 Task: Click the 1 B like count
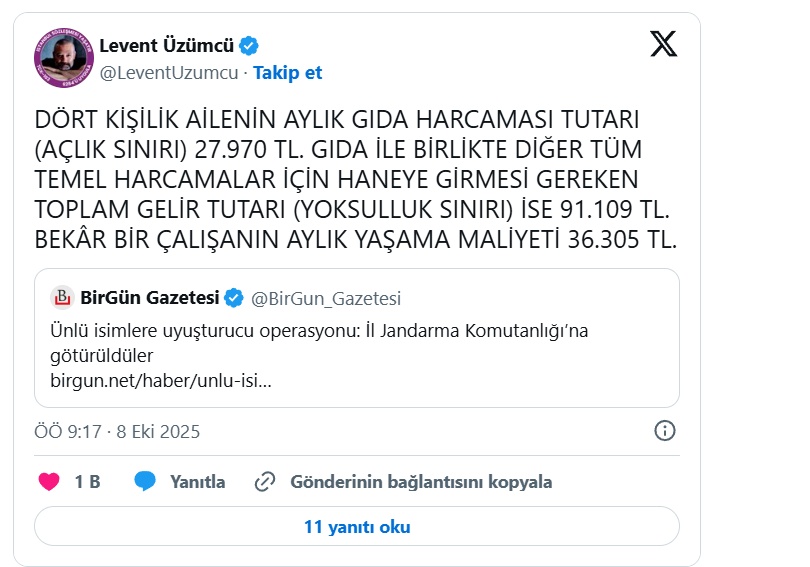[x=88, y=482]
